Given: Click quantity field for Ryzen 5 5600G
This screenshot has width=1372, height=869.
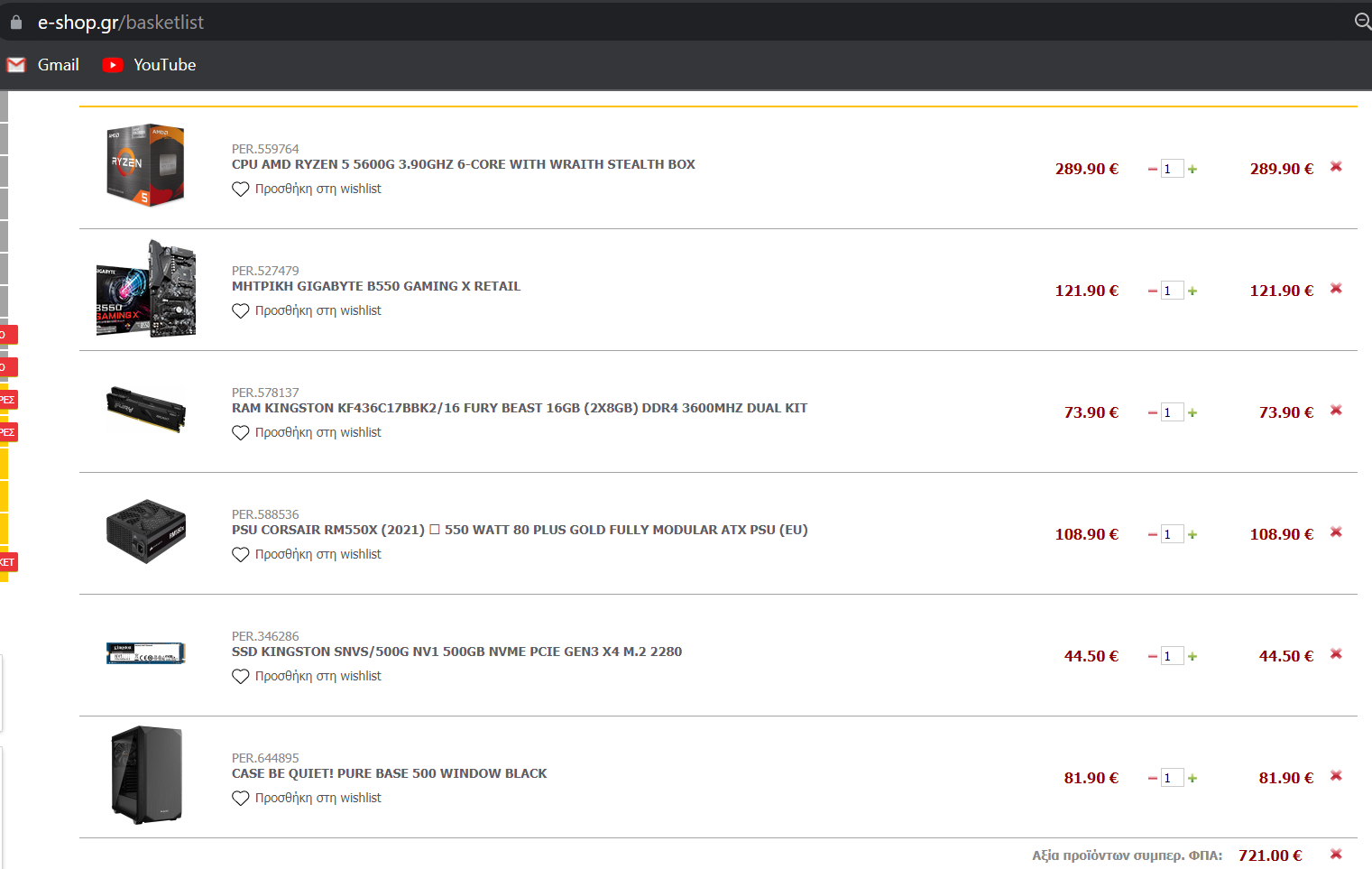Looking at the screenshot, I should click(1172, 169).
